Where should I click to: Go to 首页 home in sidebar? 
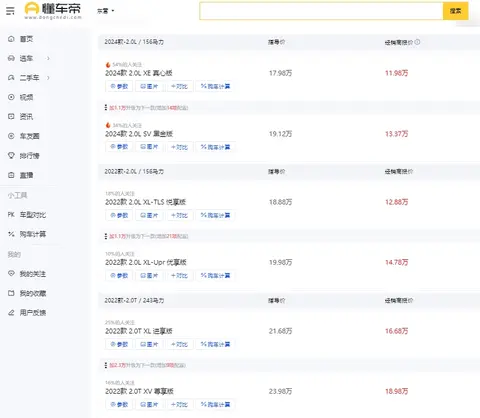pos(21,39)
